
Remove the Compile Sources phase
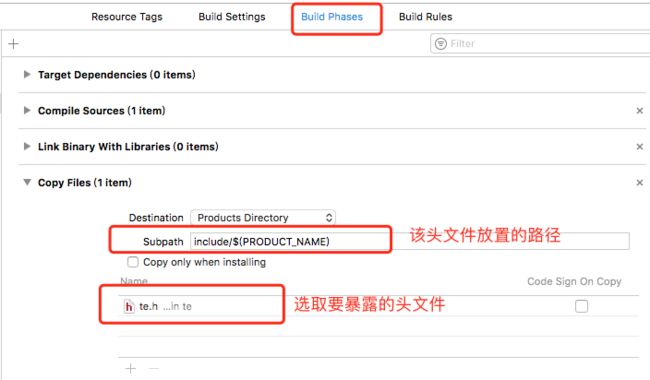(640, 111)
